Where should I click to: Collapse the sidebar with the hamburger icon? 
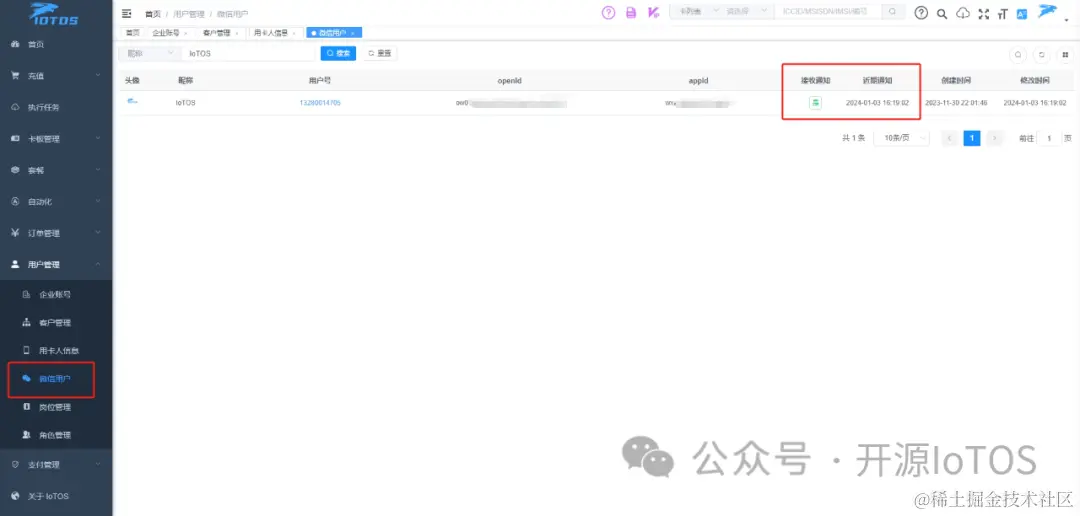[x=127, y=13]
